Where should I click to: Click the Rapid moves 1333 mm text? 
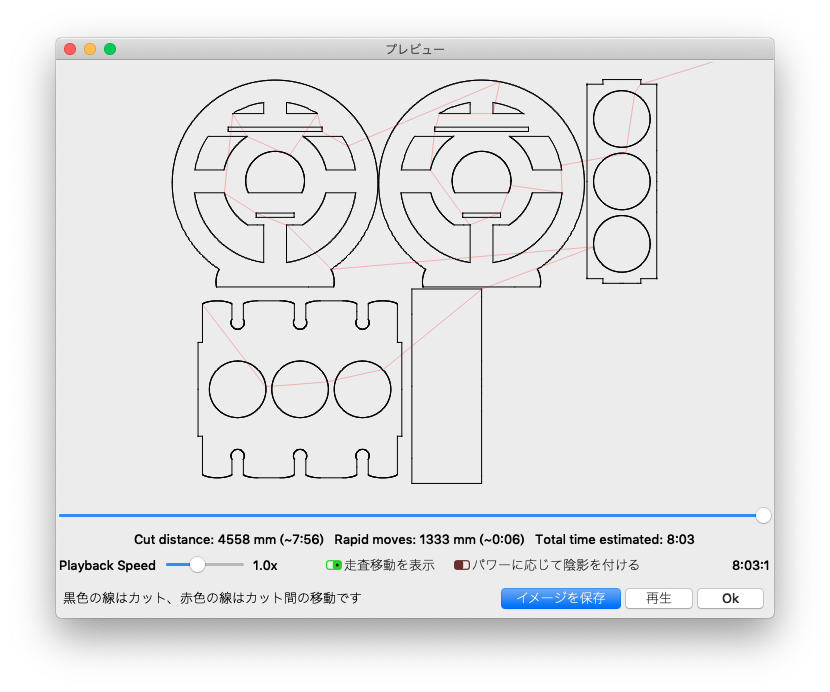coord(429,540)
